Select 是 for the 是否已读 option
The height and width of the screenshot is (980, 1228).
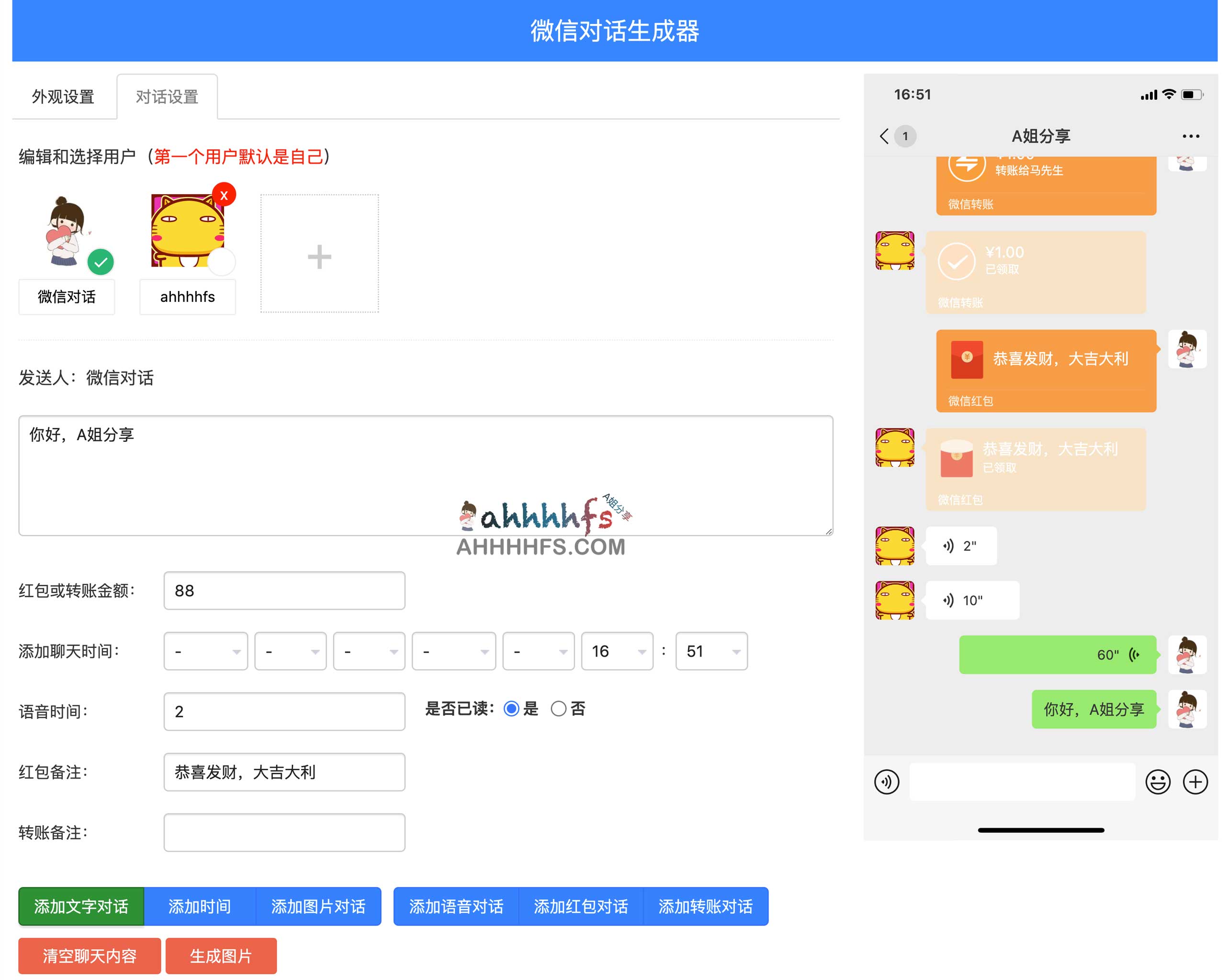511,709
